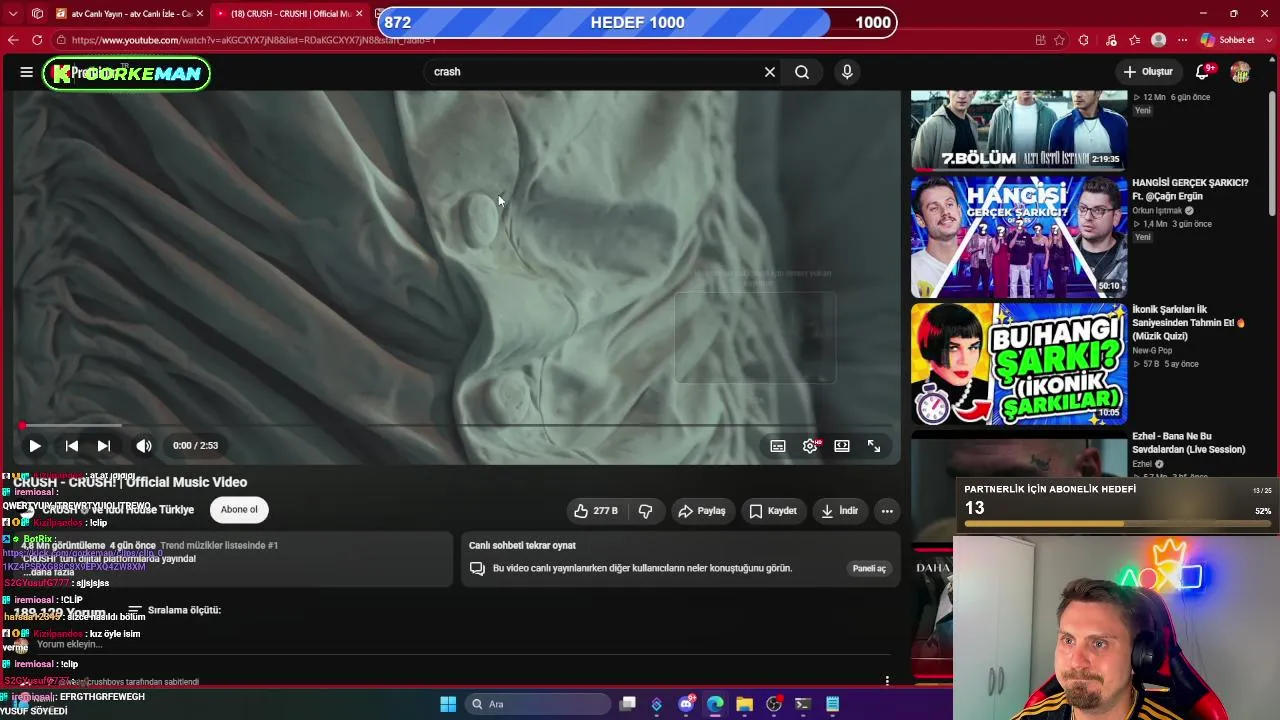Screen dimensions: 1280x720
Task: Mute the video player volume
Action: 144,446
